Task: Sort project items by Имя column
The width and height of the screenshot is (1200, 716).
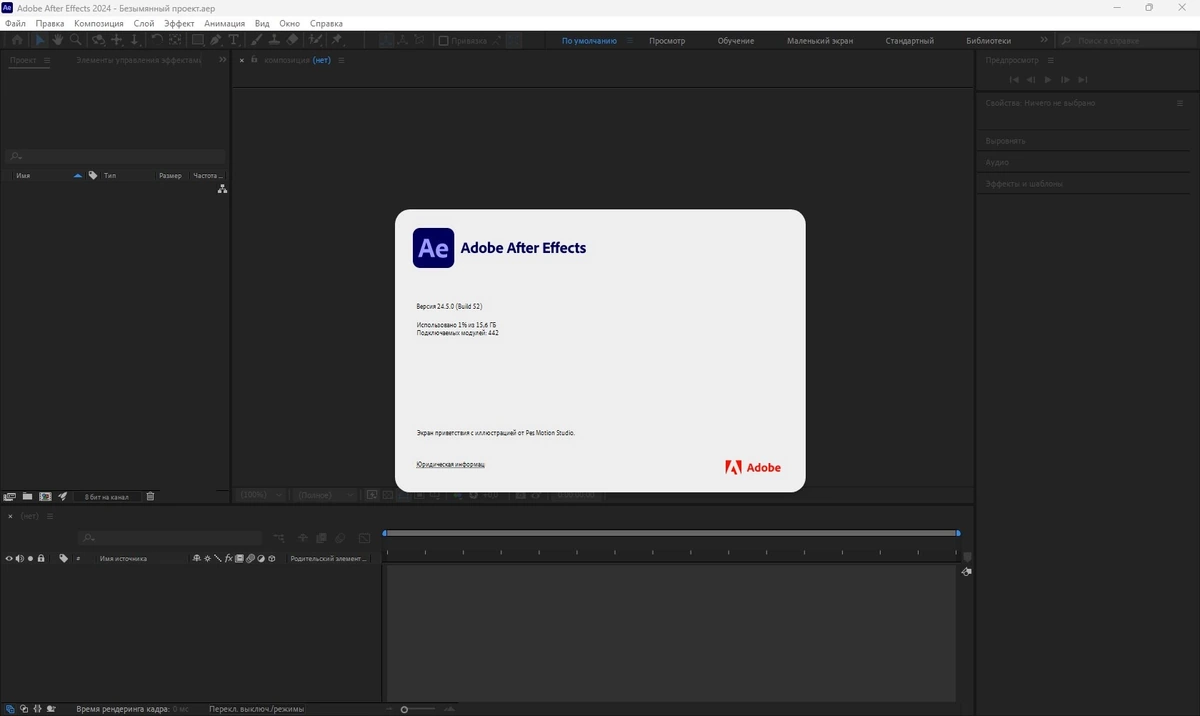Action: pyautogui.click(x=24, y=175)
